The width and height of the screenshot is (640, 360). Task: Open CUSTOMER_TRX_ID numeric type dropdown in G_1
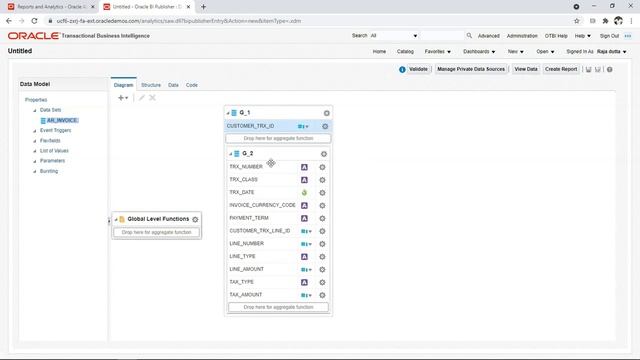point(303,127)
